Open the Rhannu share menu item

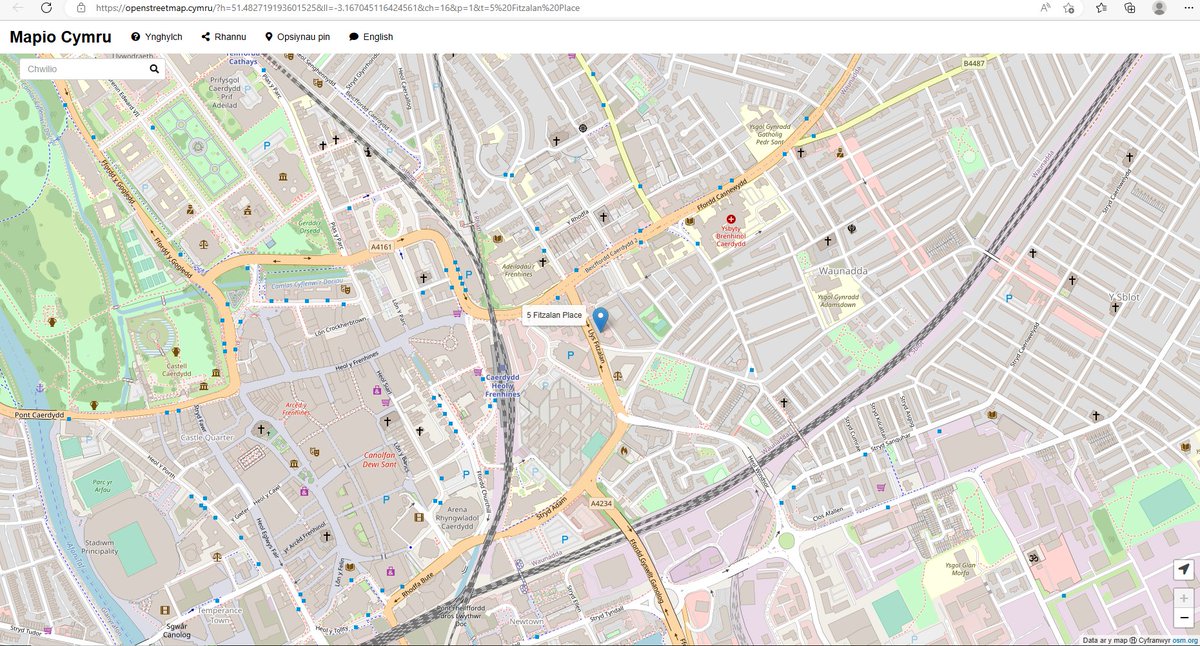223,37
